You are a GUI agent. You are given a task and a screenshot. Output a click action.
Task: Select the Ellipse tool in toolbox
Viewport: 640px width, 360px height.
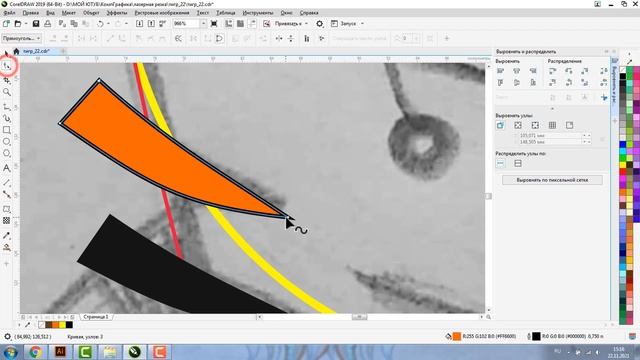coord(7,142)
